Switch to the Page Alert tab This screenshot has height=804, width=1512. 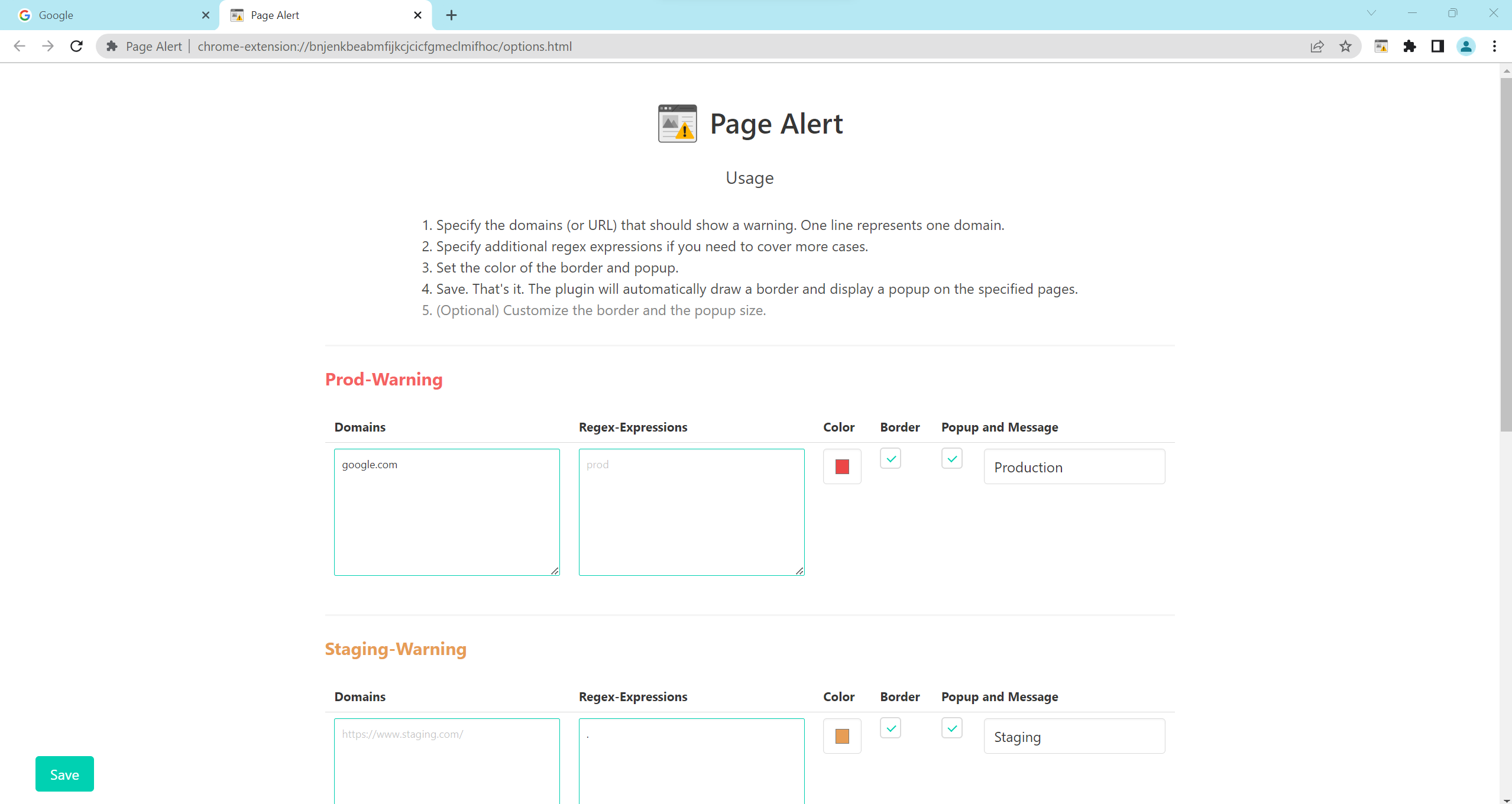325,15
